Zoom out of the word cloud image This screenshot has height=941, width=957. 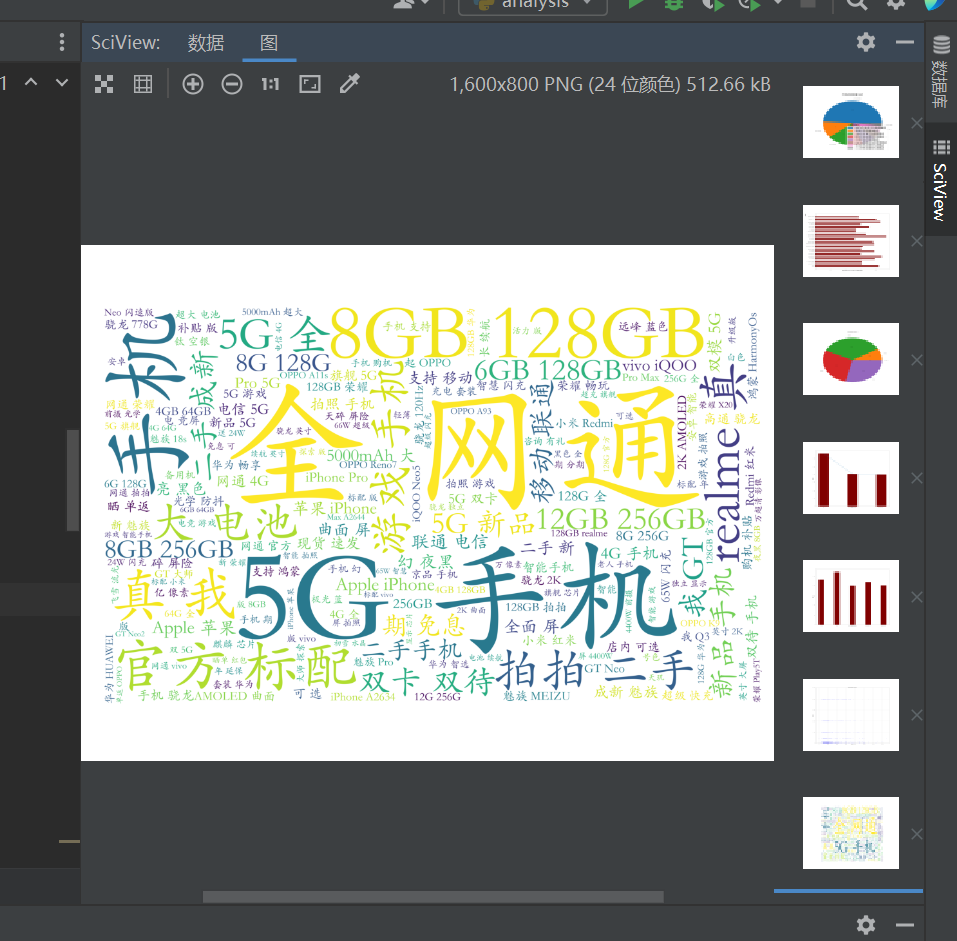tap(232, 84)
